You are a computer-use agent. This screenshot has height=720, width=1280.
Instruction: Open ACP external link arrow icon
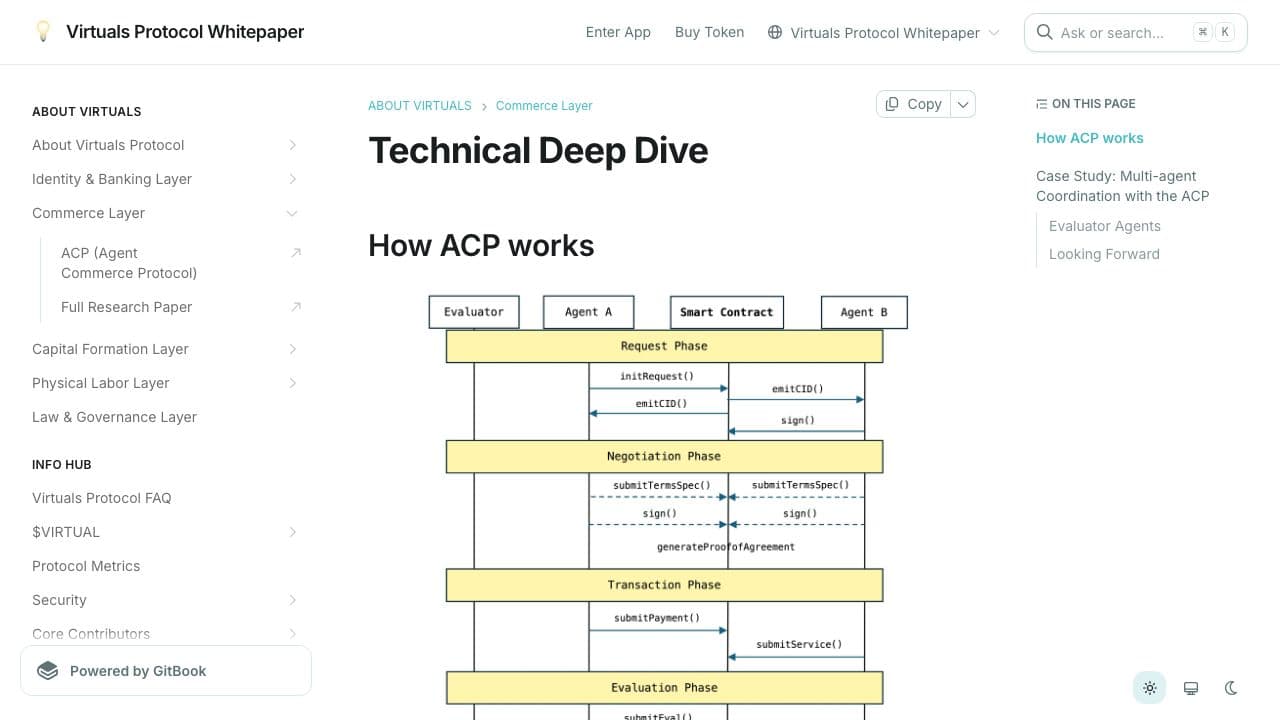pos(295,253)
